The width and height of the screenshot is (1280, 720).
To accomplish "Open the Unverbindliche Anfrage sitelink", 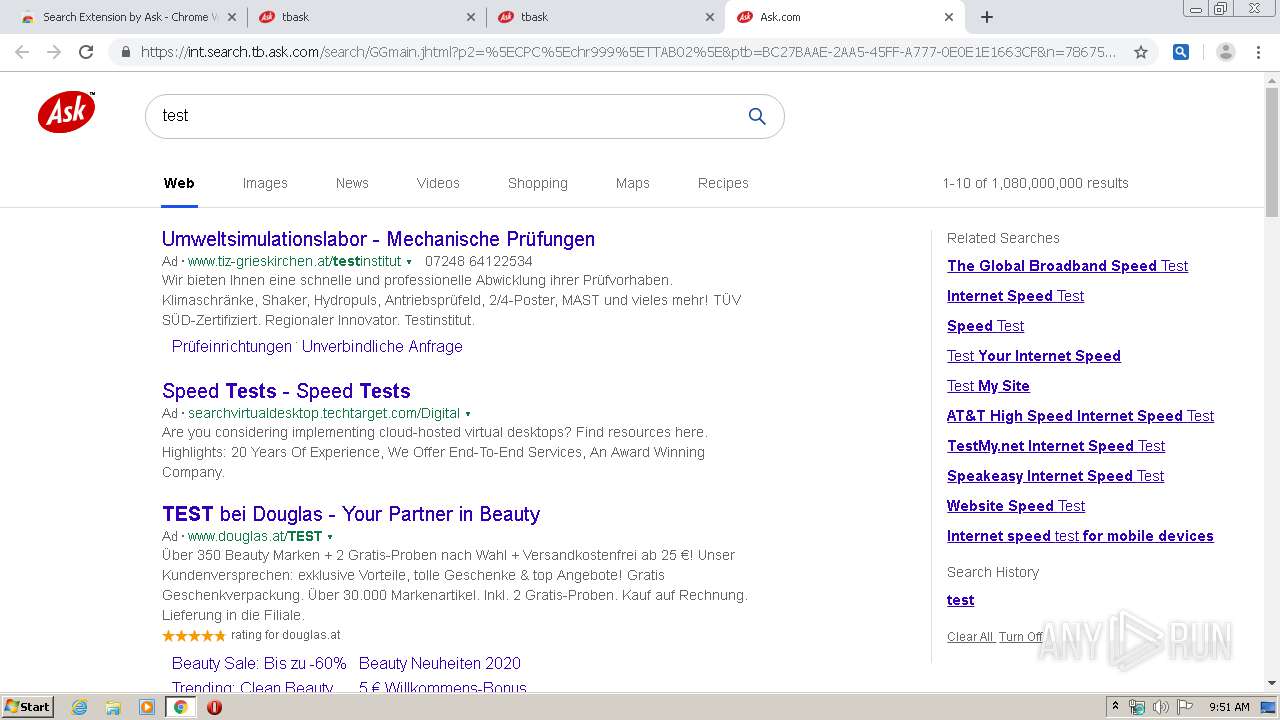I will 382,346.
